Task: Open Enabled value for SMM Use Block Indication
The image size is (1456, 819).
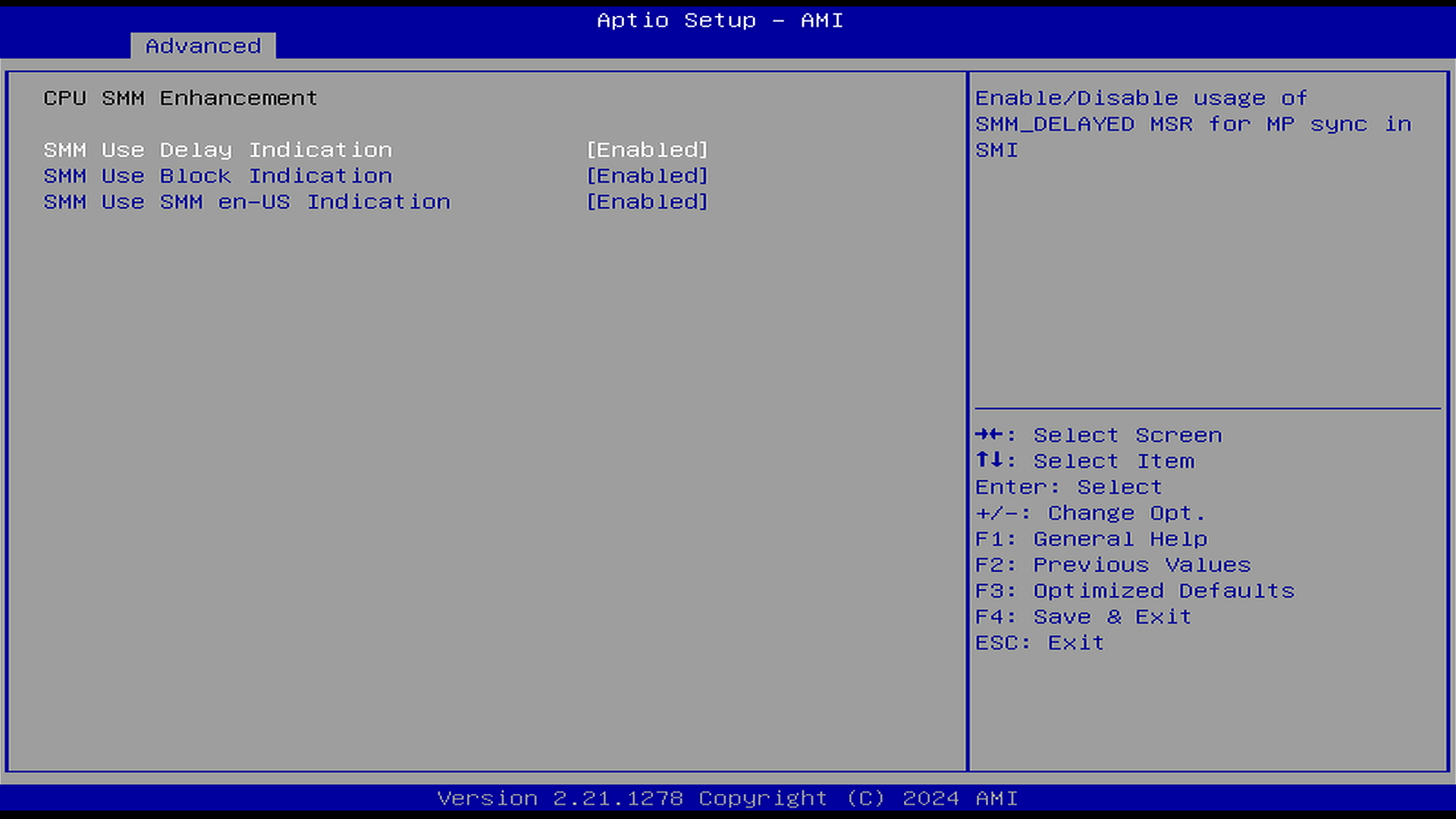Action: (647, 176)
